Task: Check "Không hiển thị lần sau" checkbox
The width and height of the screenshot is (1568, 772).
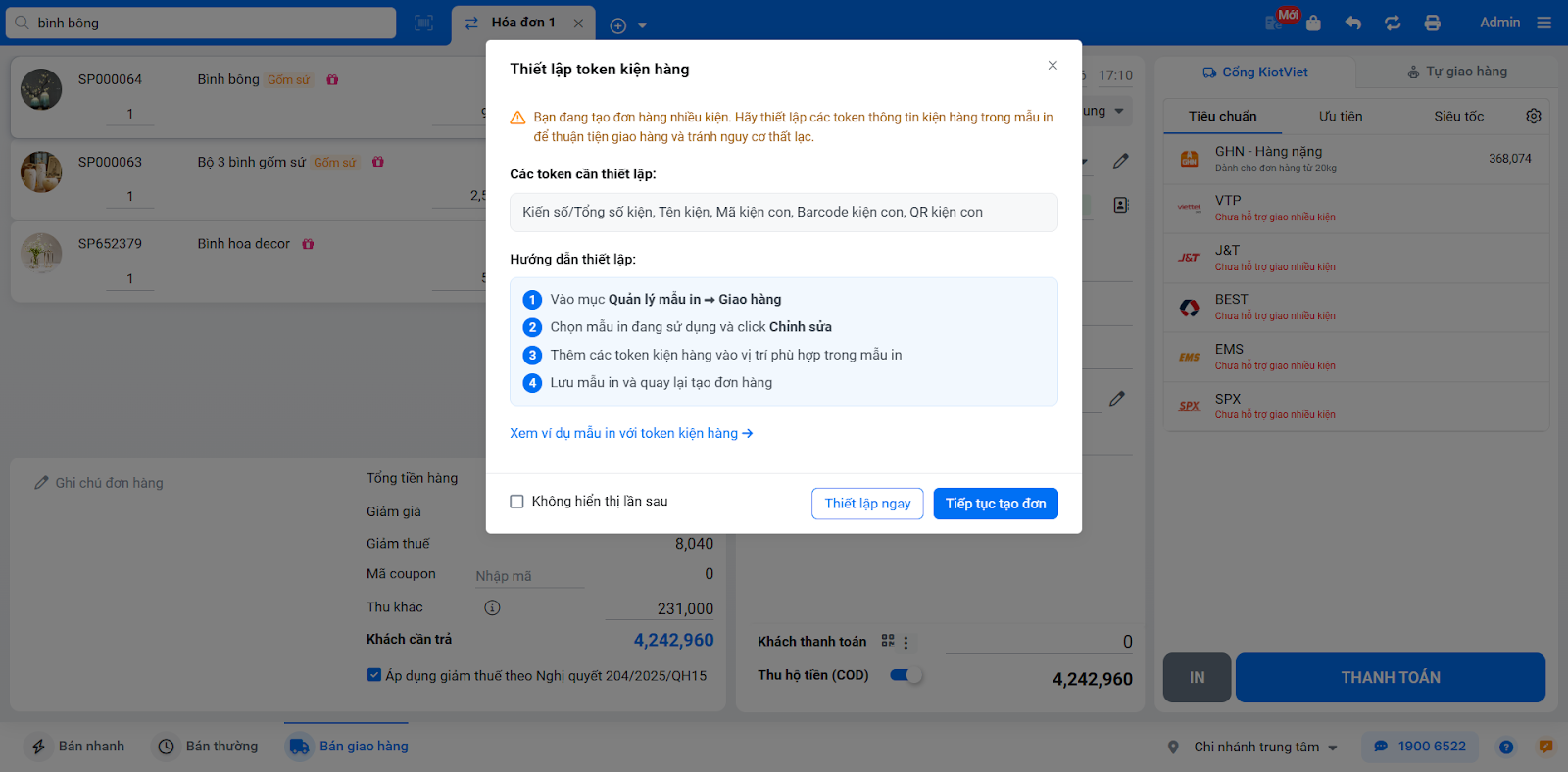Action: point(517,502)
